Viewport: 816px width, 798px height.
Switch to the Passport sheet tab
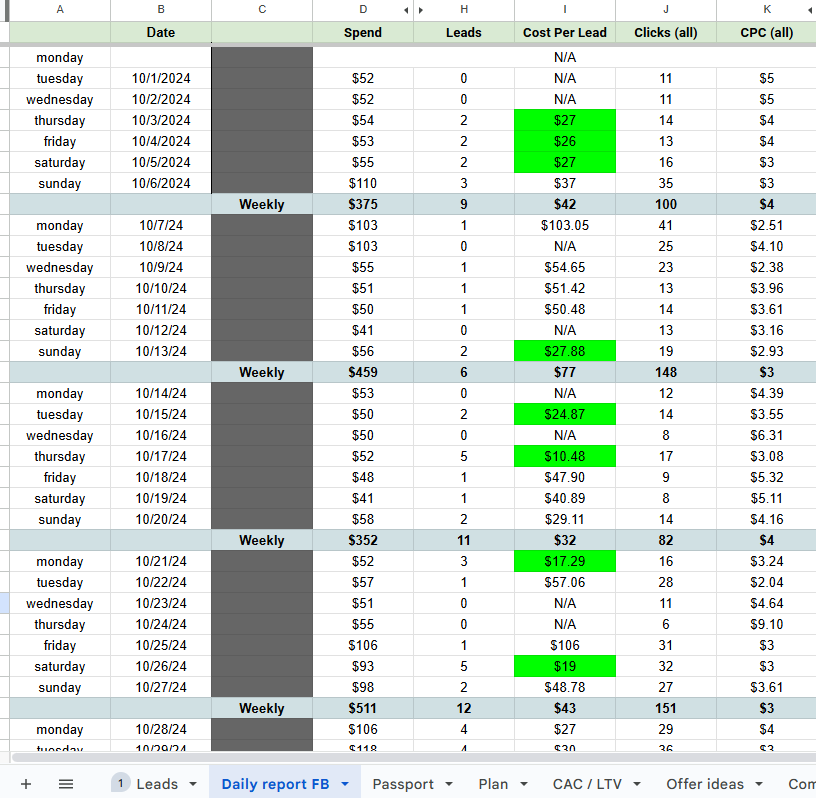click(x=403, y=784)
